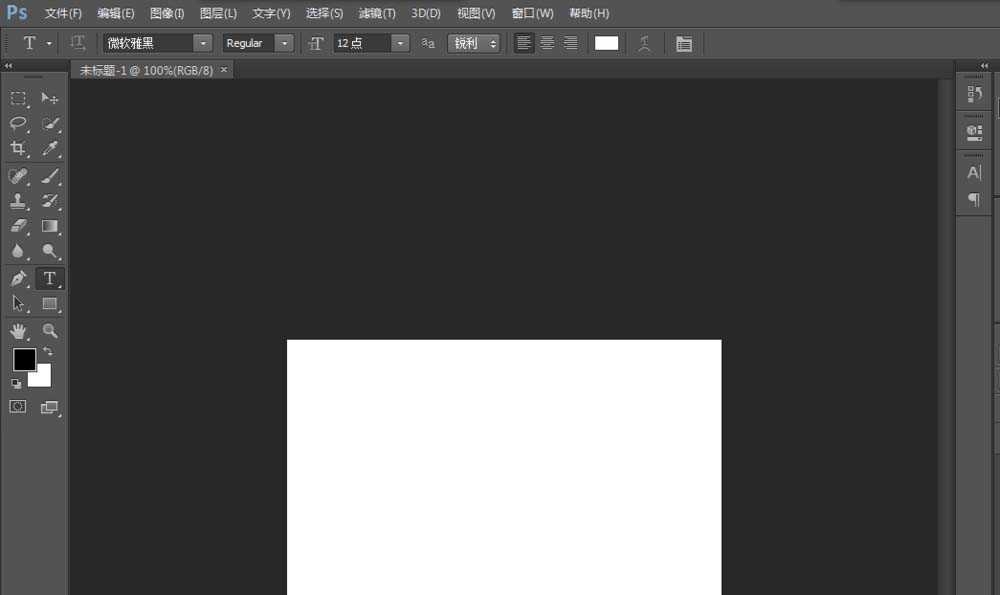Click the white text color swatch

606,43
